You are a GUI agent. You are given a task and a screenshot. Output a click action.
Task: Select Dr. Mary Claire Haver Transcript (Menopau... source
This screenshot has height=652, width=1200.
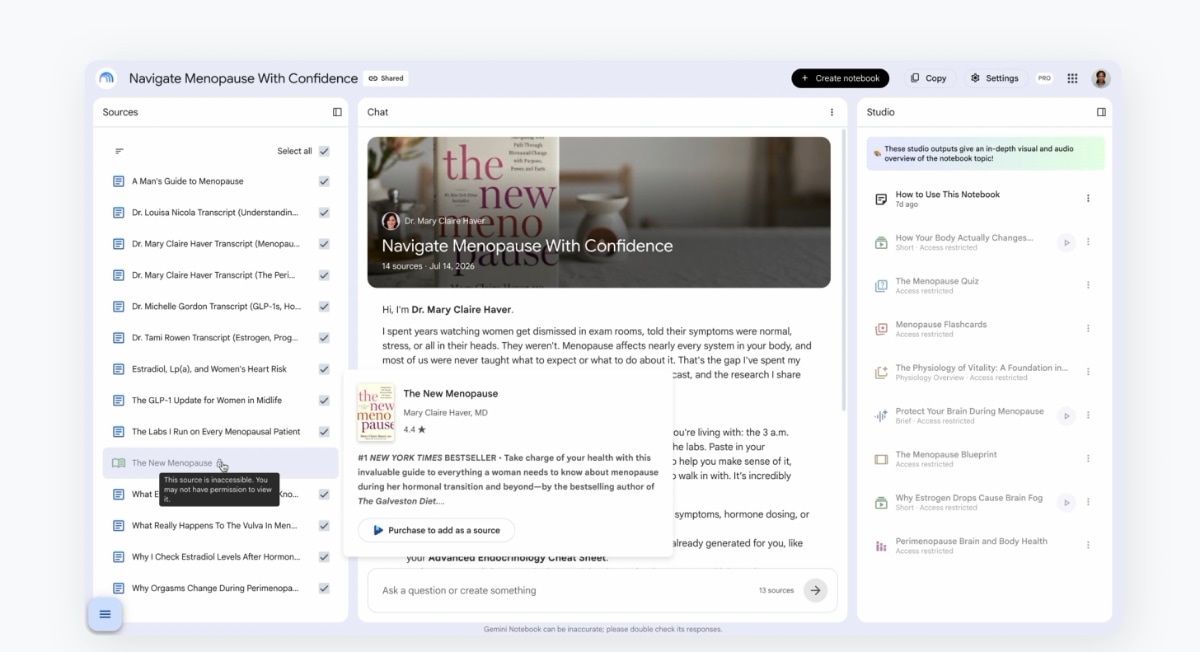tap(215, 244)
